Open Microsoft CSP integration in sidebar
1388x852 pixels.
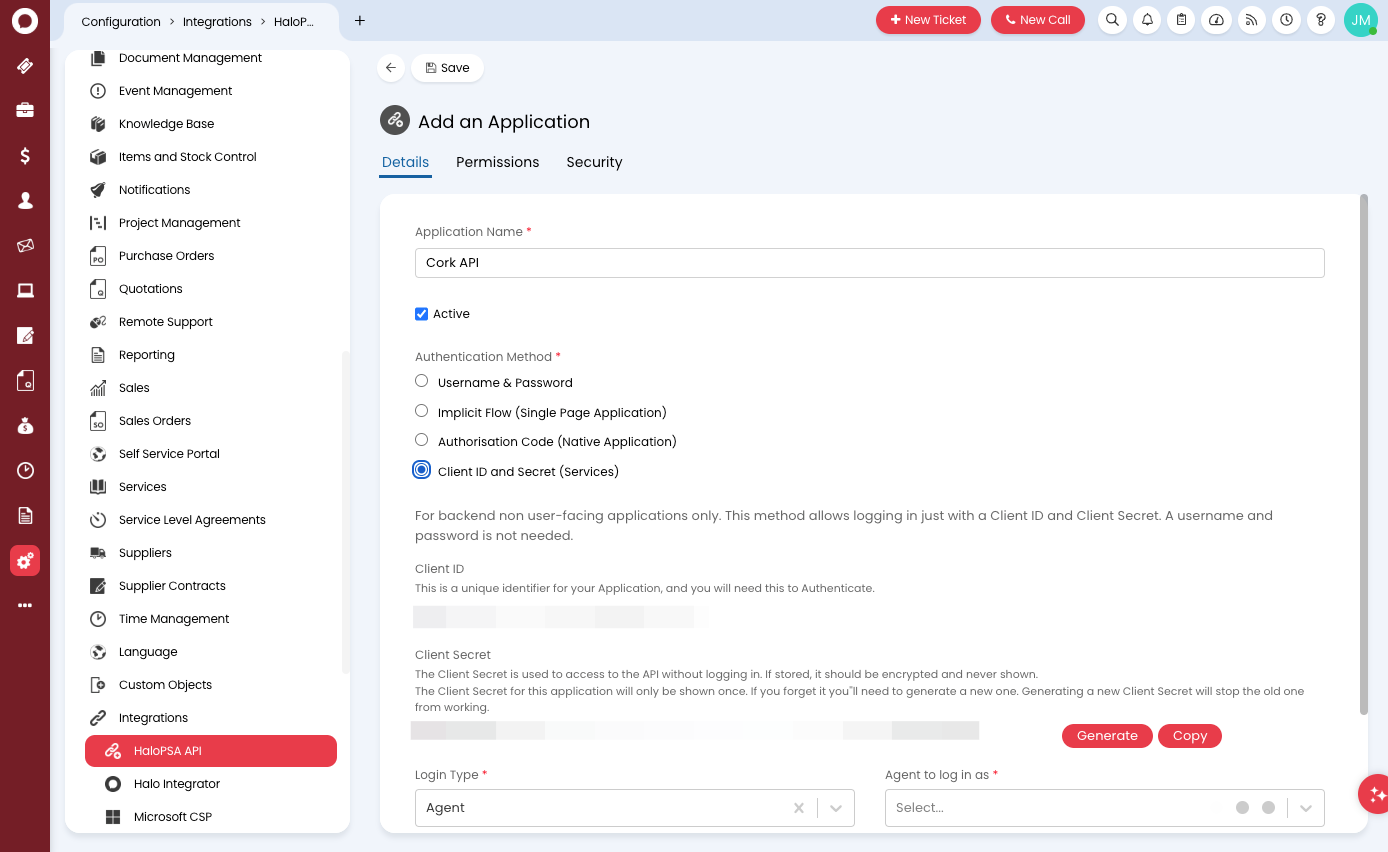pyautogui.click(x=172, y=817)
